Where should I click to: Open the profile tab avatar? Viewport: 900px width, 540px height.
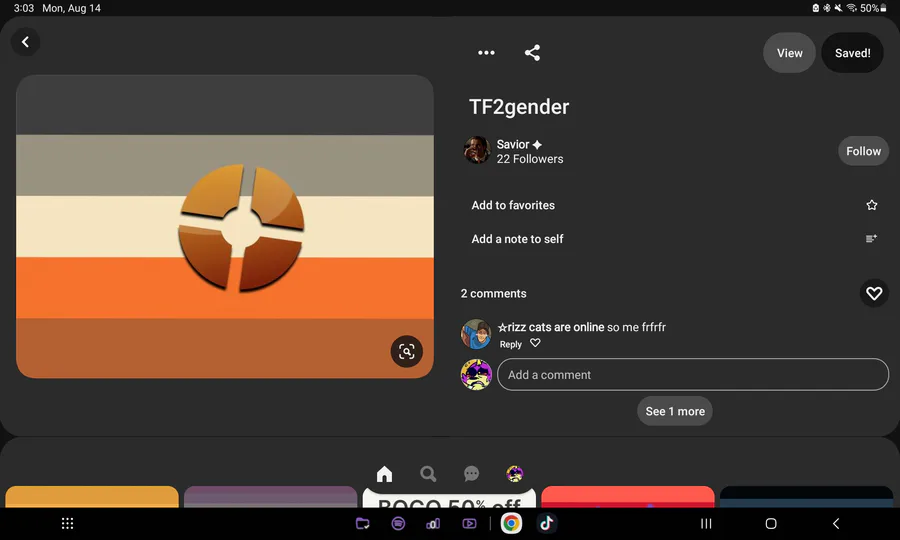[514, 474]
